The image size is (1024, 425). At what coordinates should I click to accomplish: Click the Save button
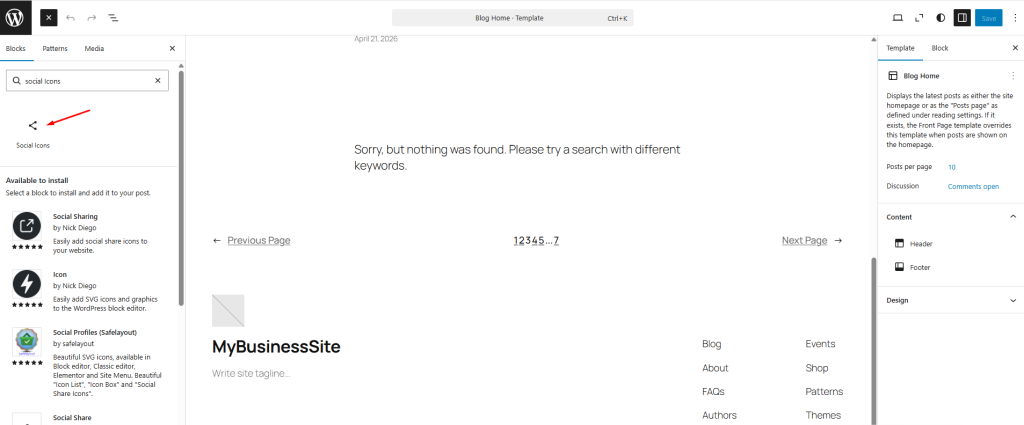tap(989, 18)
